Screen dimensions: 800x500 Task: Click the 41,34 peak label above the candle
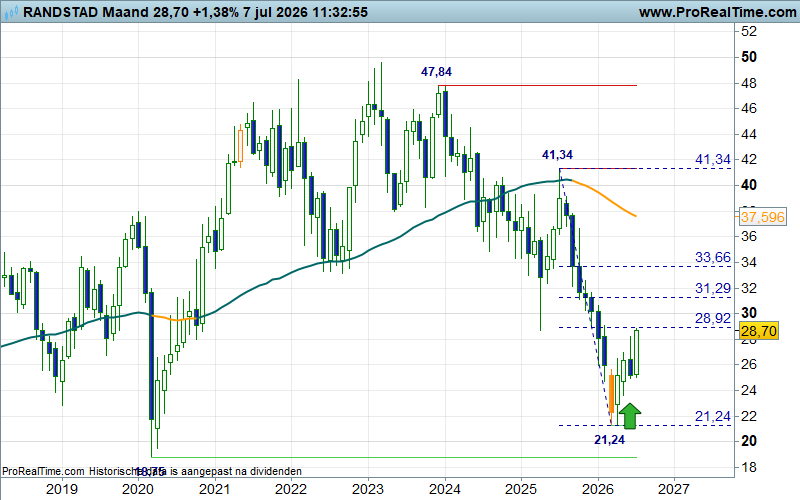557,155
